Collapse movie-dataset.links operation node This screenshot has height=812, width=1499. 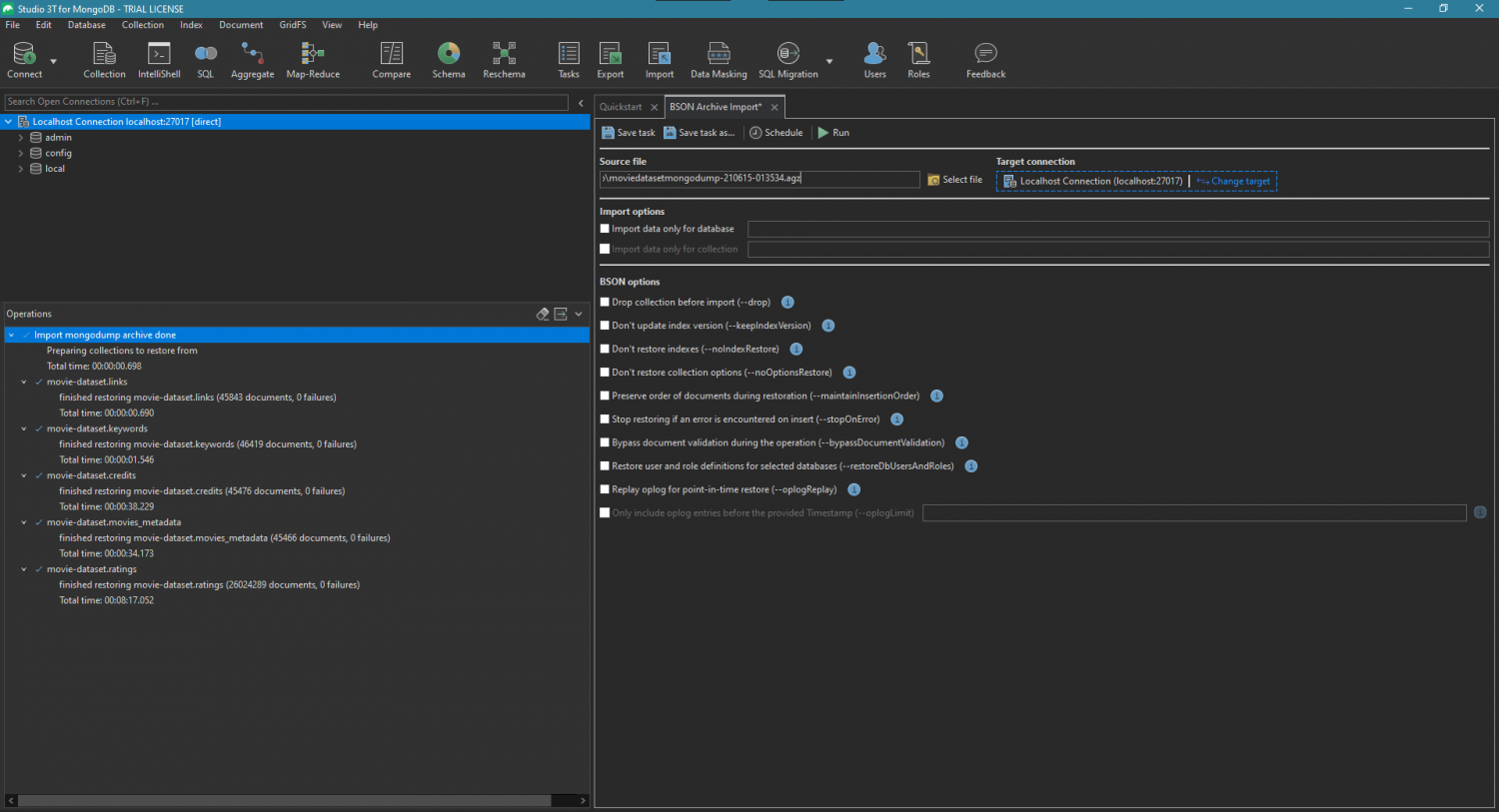click(x=24, y=382)
